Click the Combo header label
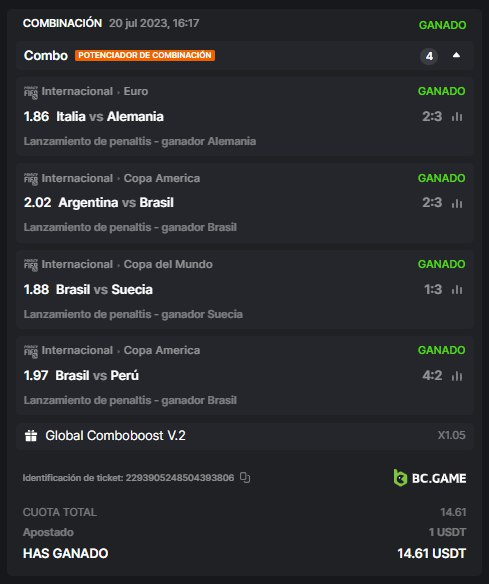Image resolution: width=489 pixels, height=584 pixels. (46, 55)
